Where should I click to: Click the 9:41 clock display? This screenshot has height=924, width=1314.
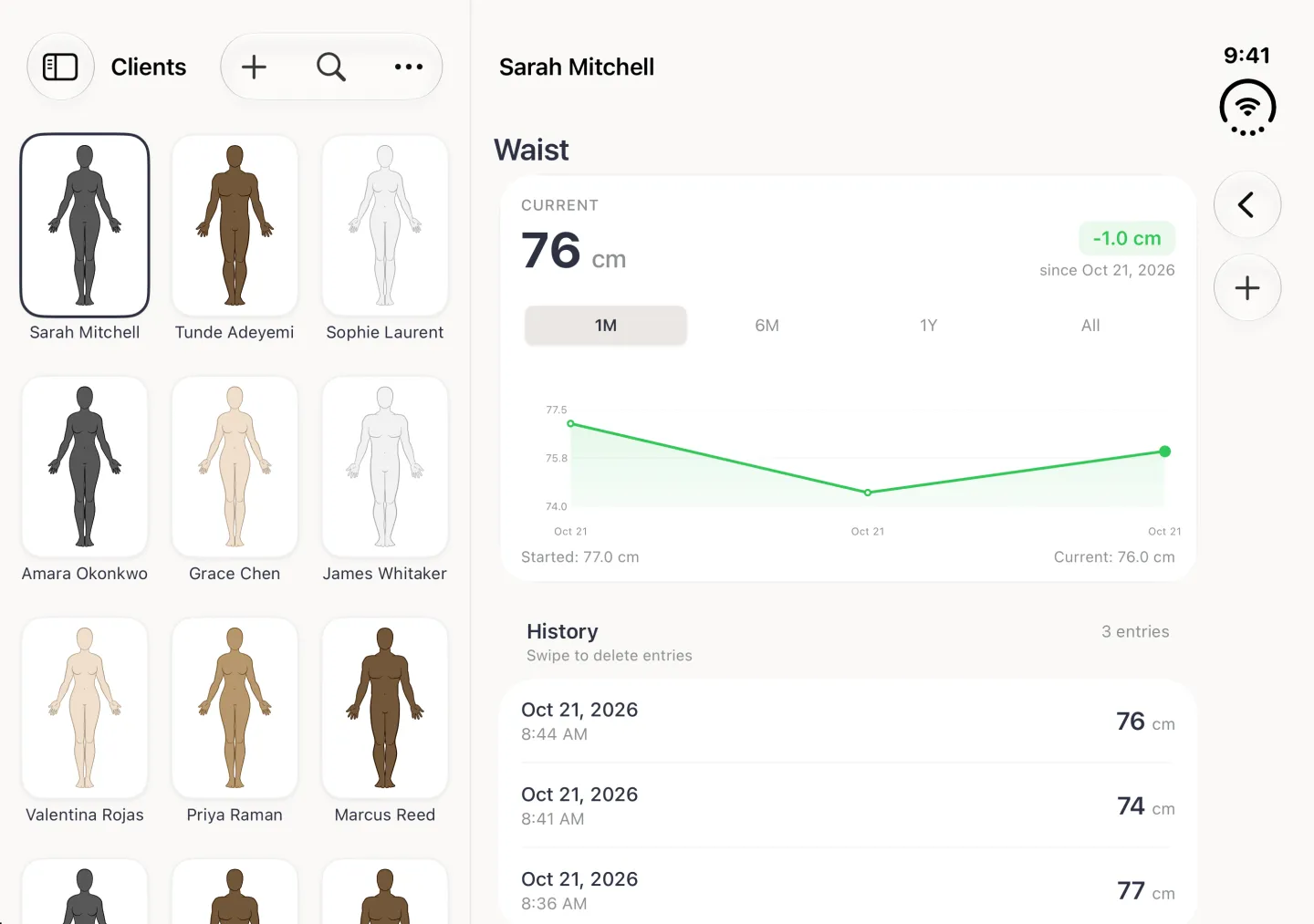click(1247, 56)
